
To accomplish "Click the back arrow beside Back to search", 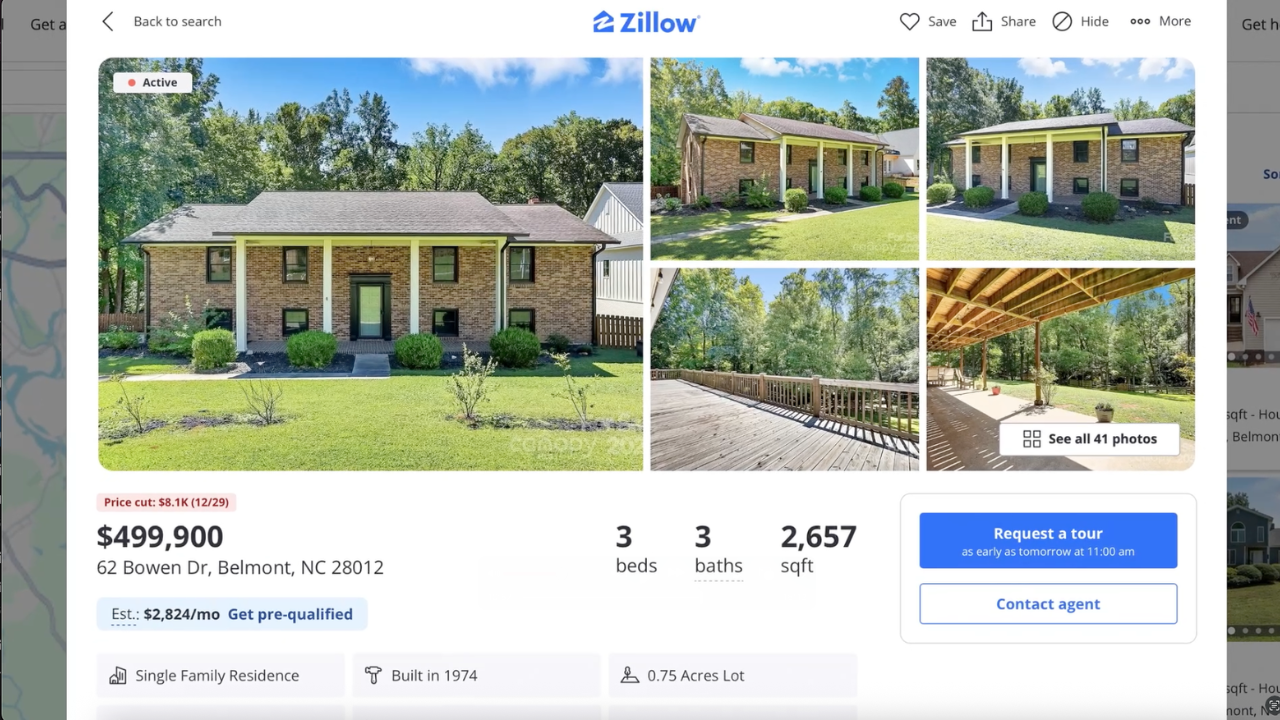I will click(x=108, y=21).
